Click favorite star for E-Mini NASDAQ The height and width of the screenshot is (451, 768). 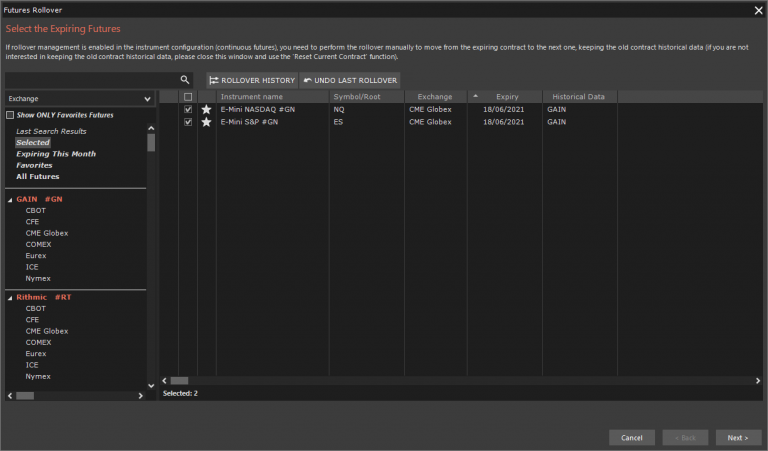coord(206,109)
